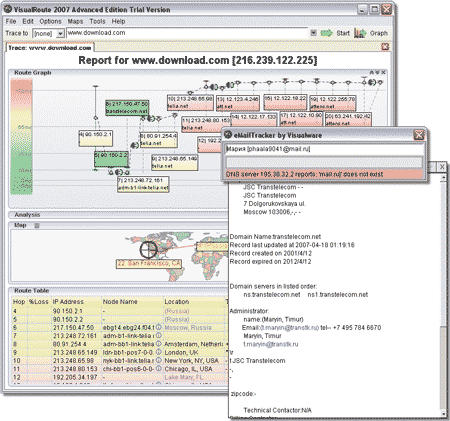Click the email address field in eMailTracker
The width and height of the screenshot is (450, 421).
click(325, 149)
